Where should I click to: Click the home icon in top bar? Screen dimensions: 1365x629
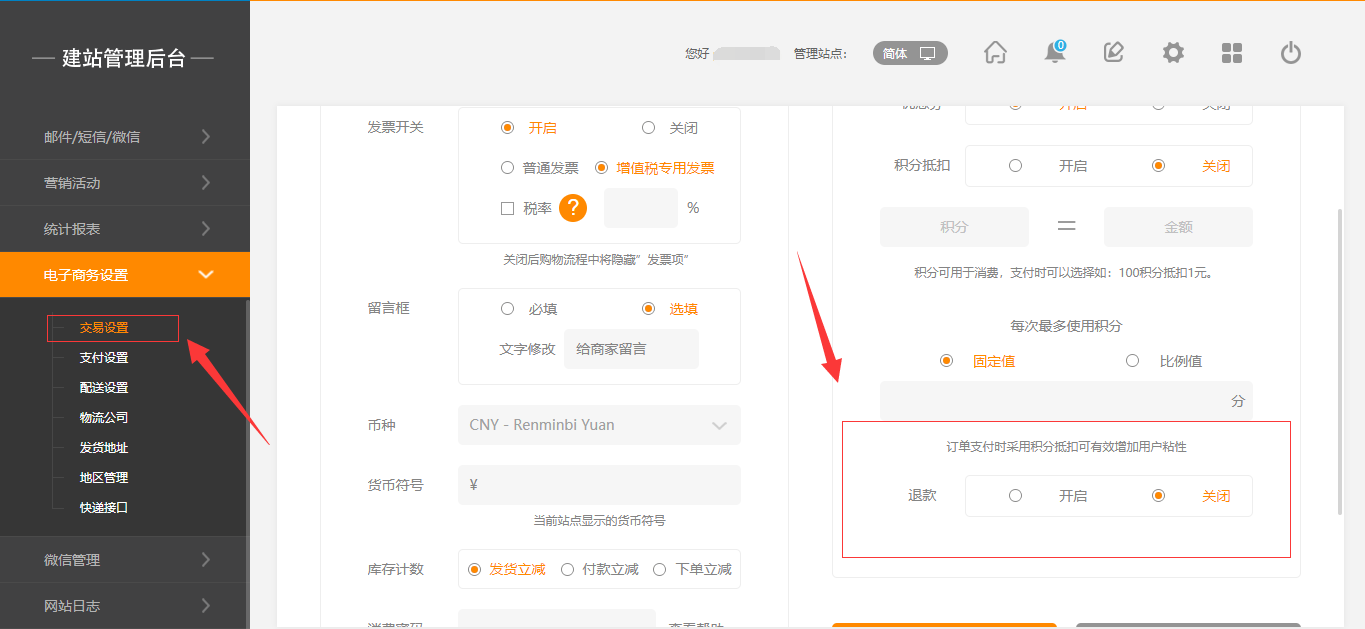point(995,53)
